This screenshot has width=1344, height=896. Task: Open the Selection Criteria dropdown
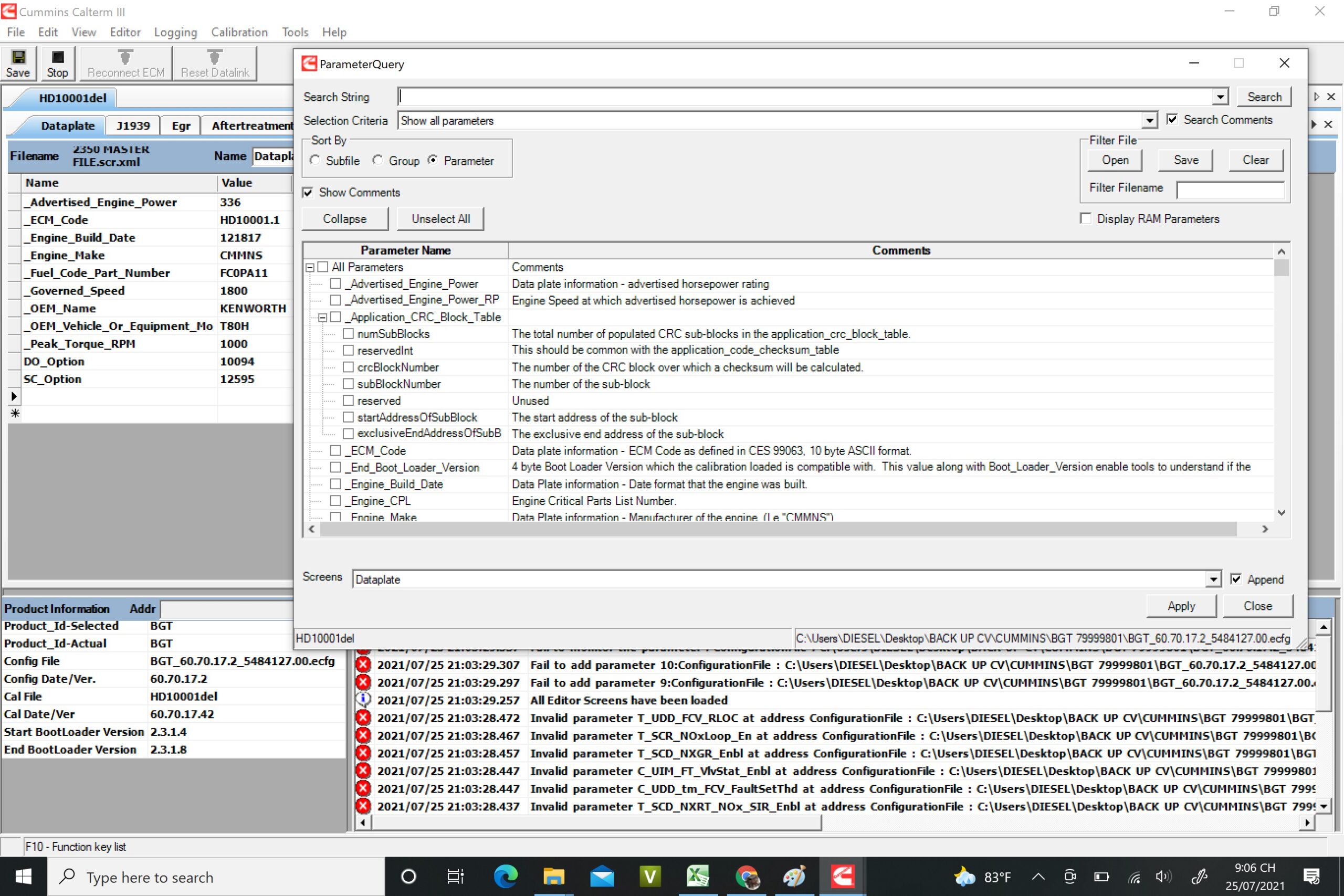point(1149,121)
